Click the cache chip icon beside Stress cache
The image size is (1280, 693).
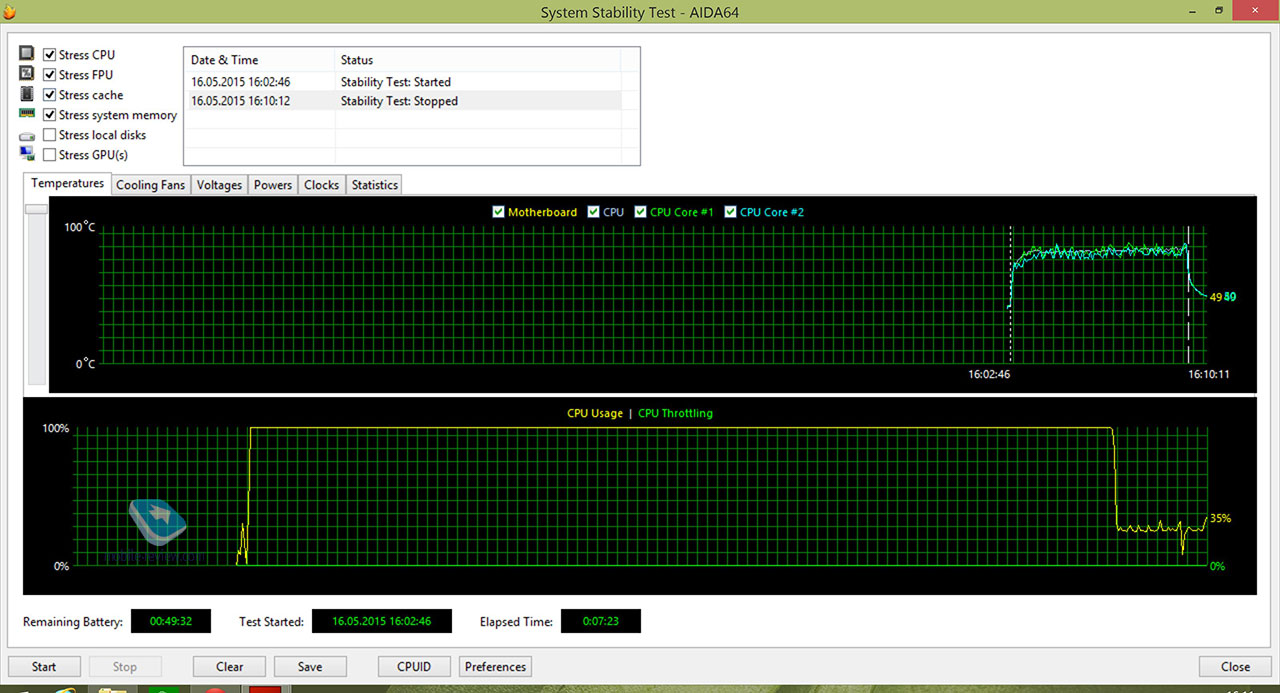point(27,94)
